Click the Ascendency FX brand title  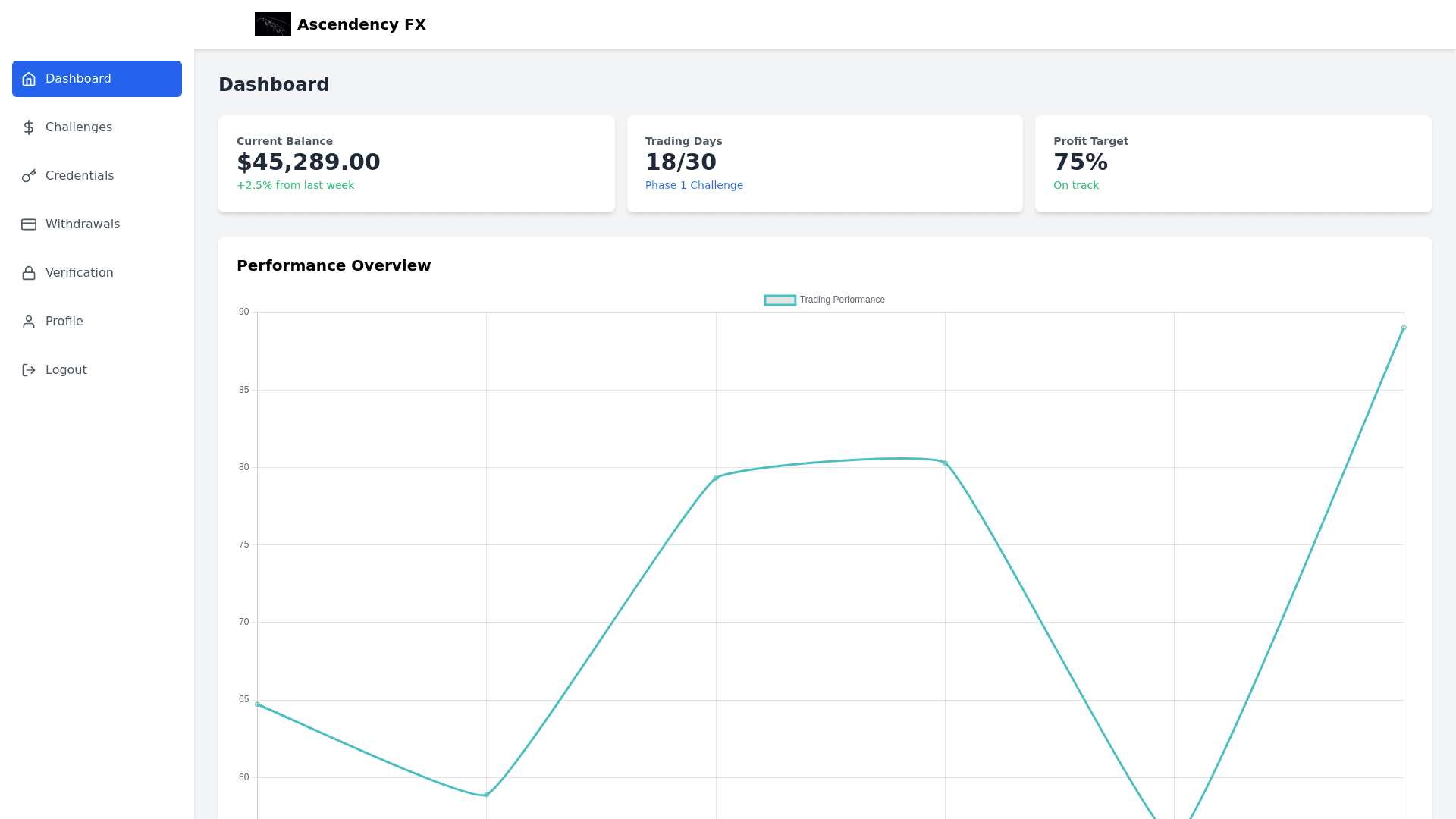(x=362, y=24)
